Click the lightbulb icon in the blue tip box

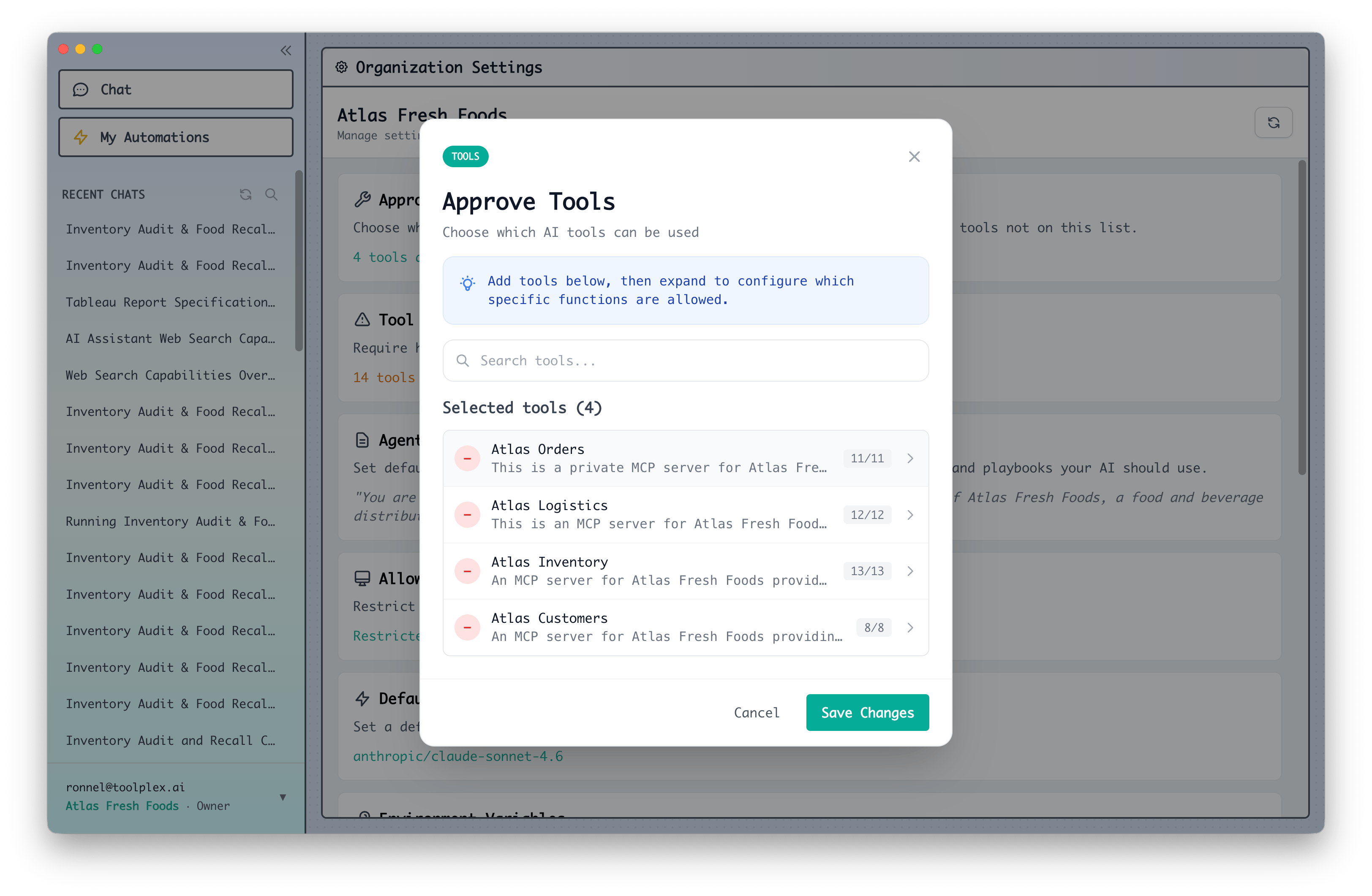click(468, 283)
